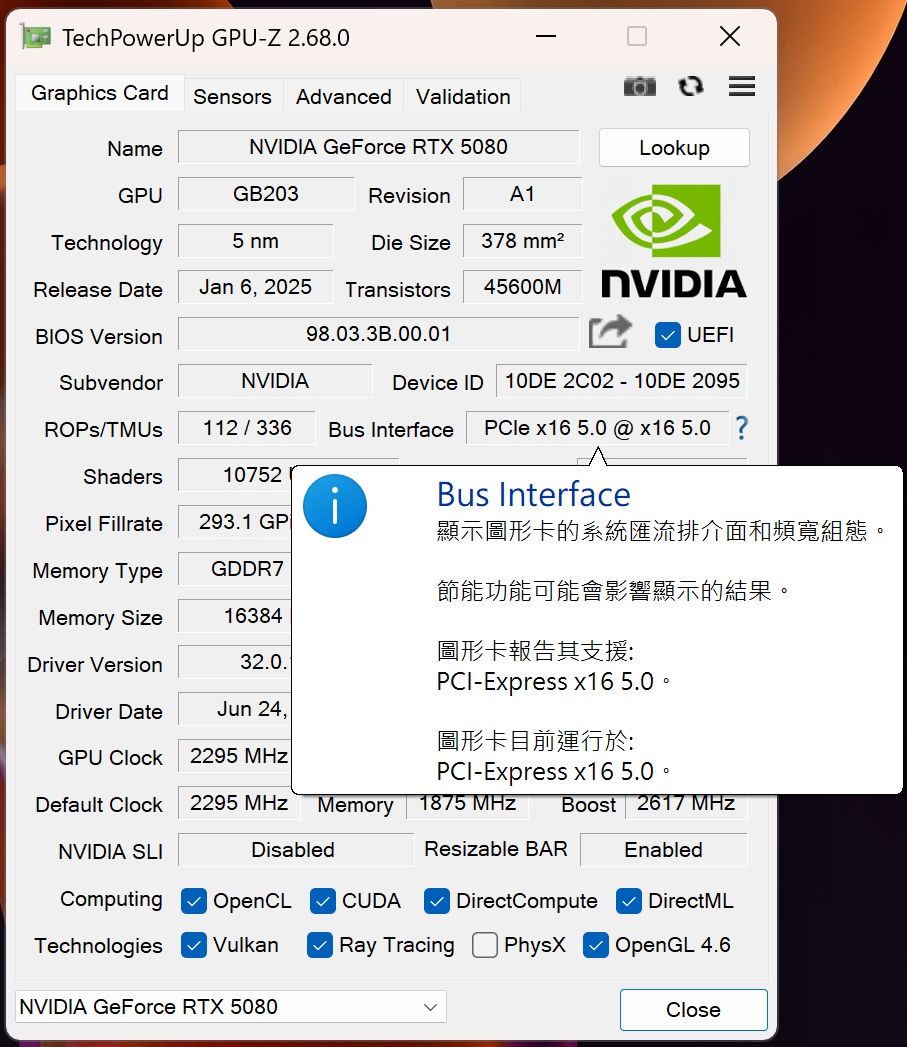
Task: Click the GPU-Z app icon in title bar
Action: (35, 37)
